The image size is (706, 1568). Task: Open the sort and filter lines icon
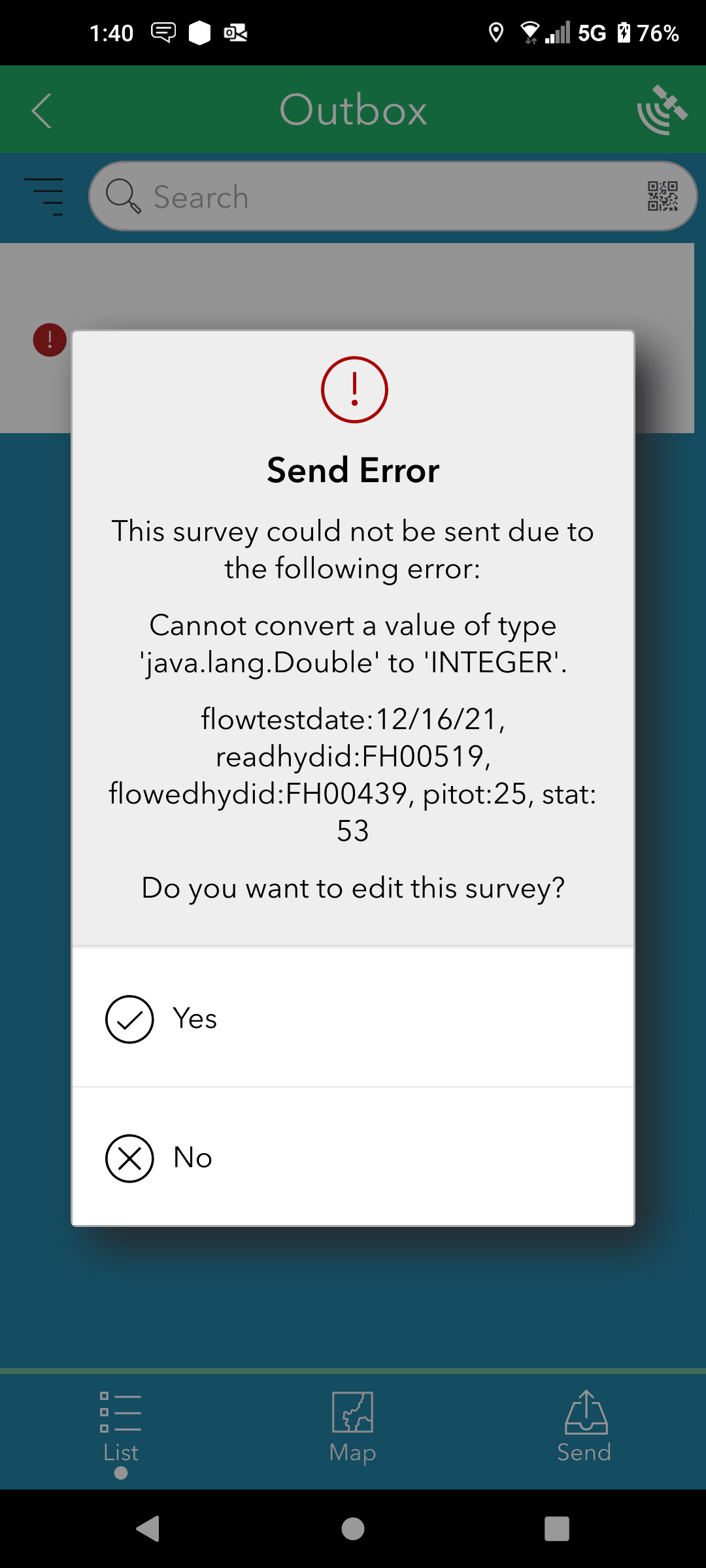click(44, 197)
